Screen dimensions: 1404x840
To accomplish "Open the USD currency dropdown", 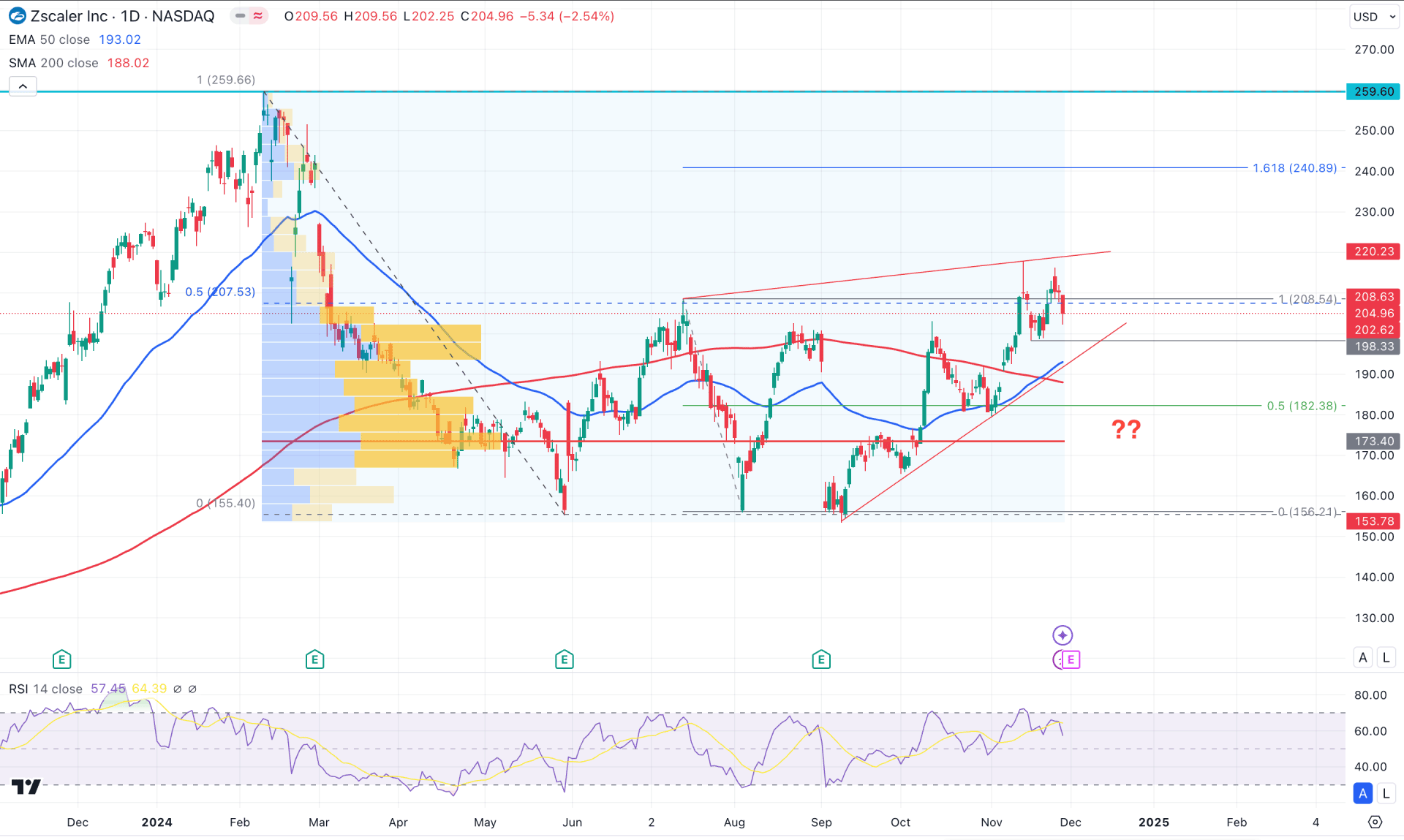I will pos(1374,16).
